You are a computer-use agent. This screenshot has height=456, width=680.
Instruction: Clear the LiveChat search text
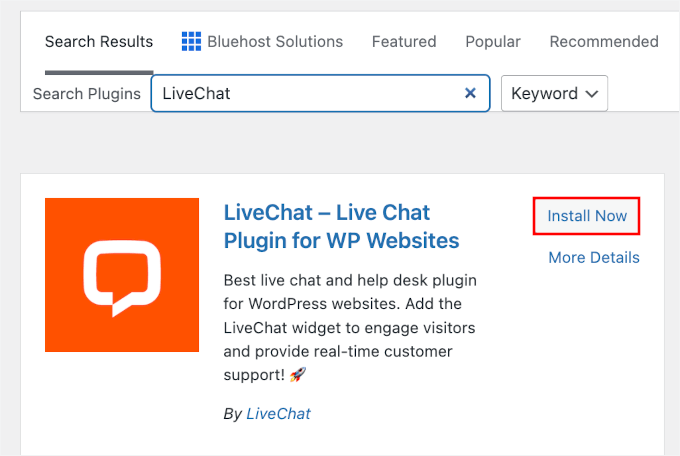point(470,93)
